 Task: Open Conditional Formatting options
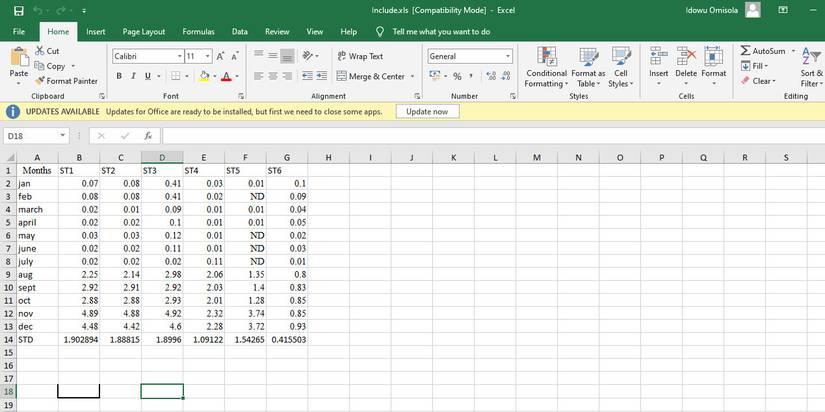[x=546, y=66]
